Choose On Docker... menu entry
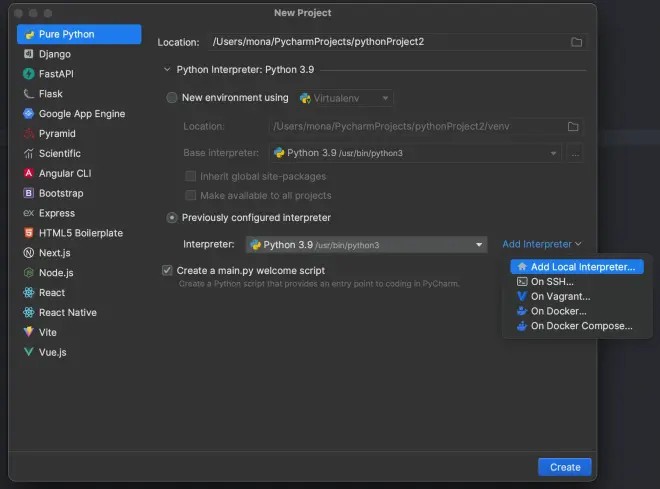 click(x=577, y=311)
